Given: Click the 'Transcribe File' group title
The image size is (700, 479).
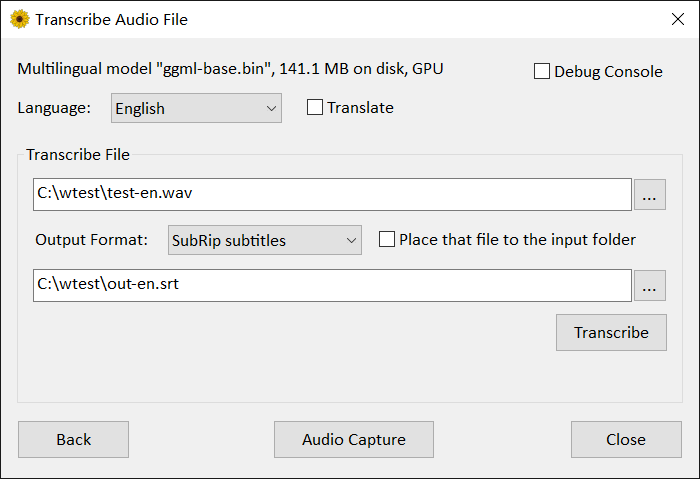Looking at the screenshot, I should click(78, 154).
